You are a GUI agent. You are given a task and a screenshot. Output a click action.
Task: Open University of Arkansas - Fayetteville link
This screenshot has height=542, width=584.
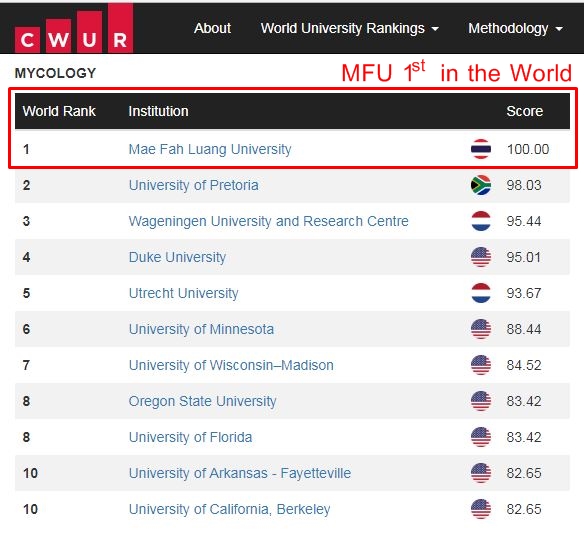click(x=239, y=473)
